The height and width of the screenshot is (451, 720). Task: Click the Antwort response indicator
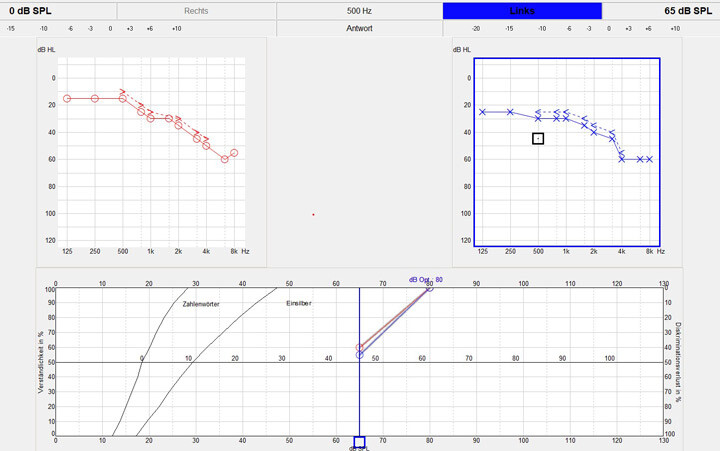point(359,28)
